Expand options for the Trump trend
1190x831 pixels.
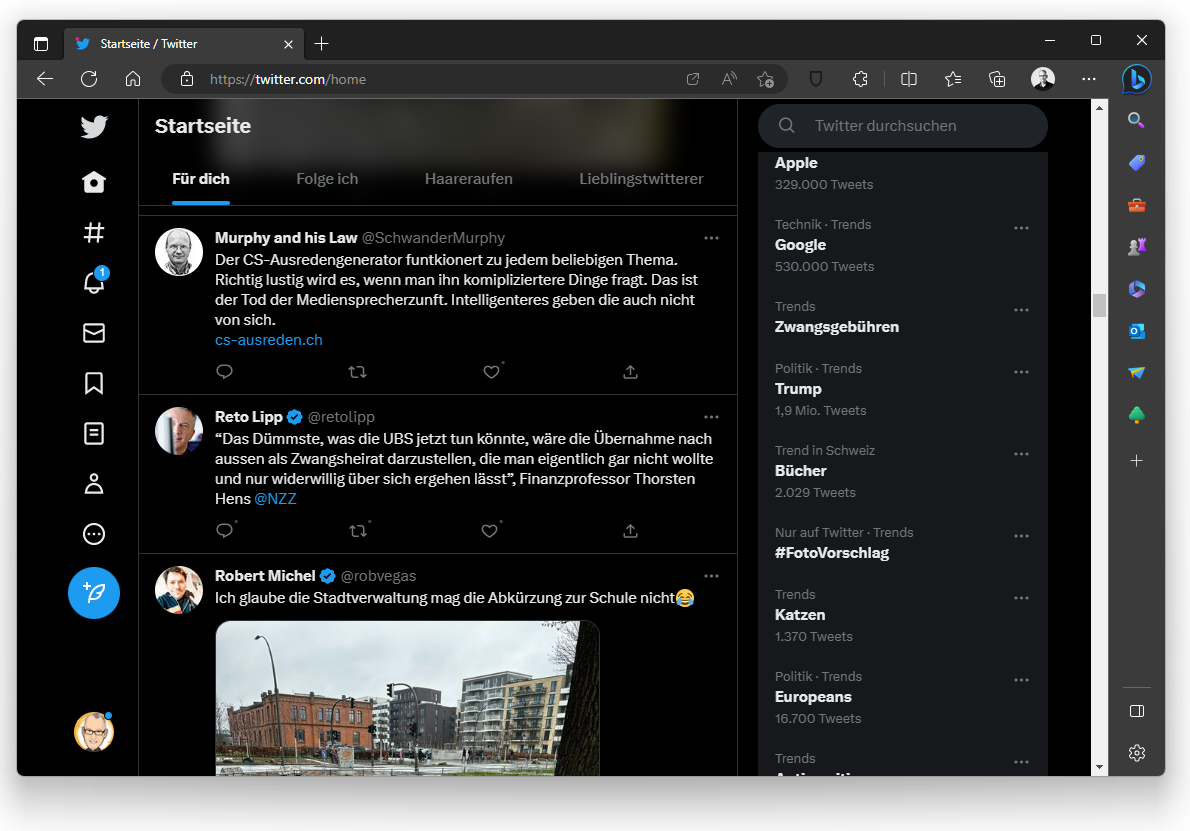(x=1021, y=372)
